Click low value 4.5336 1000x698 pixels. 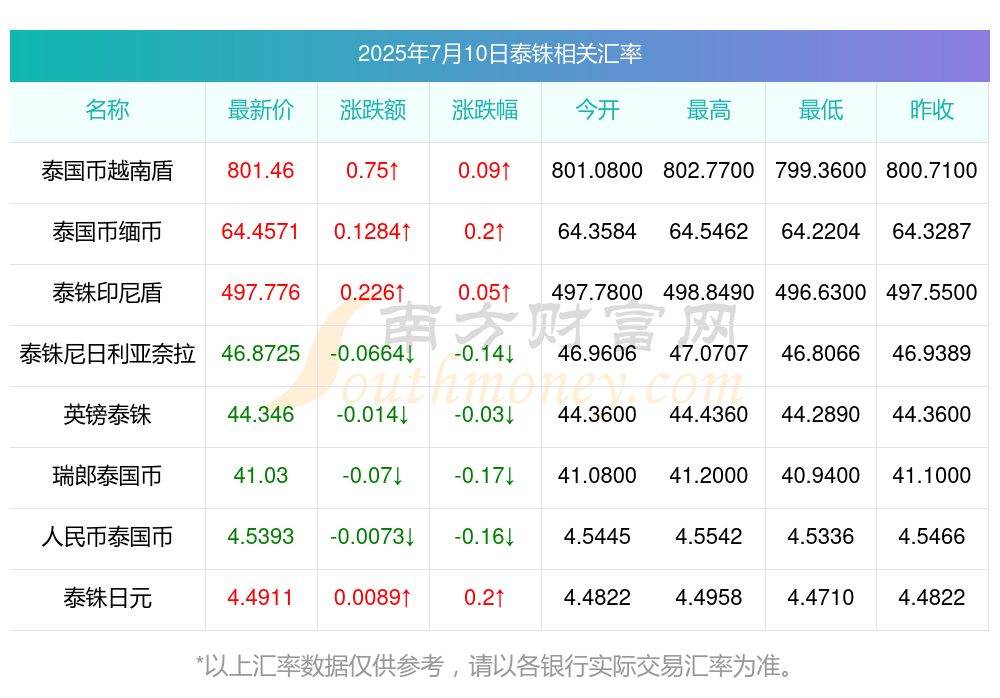[x=821, y=537]
